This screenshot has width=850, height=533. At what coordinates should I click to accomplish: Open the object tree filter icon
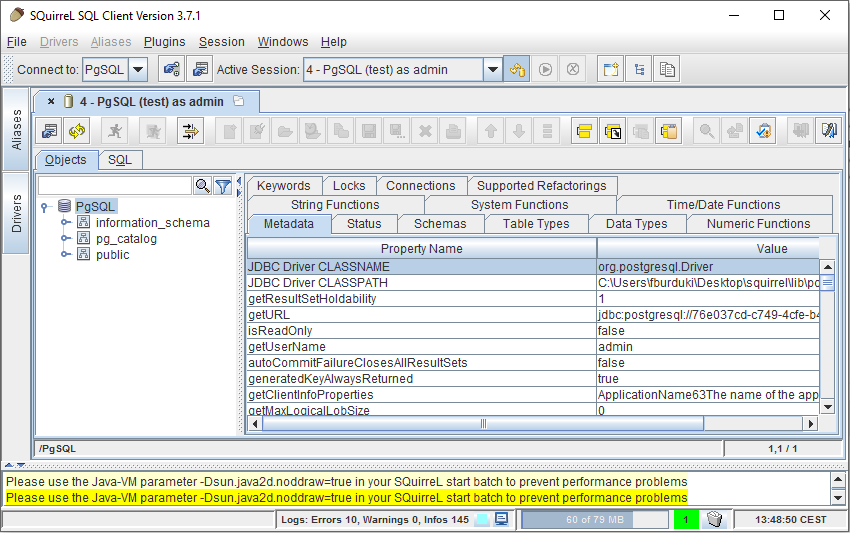click(x=223, y=186)
